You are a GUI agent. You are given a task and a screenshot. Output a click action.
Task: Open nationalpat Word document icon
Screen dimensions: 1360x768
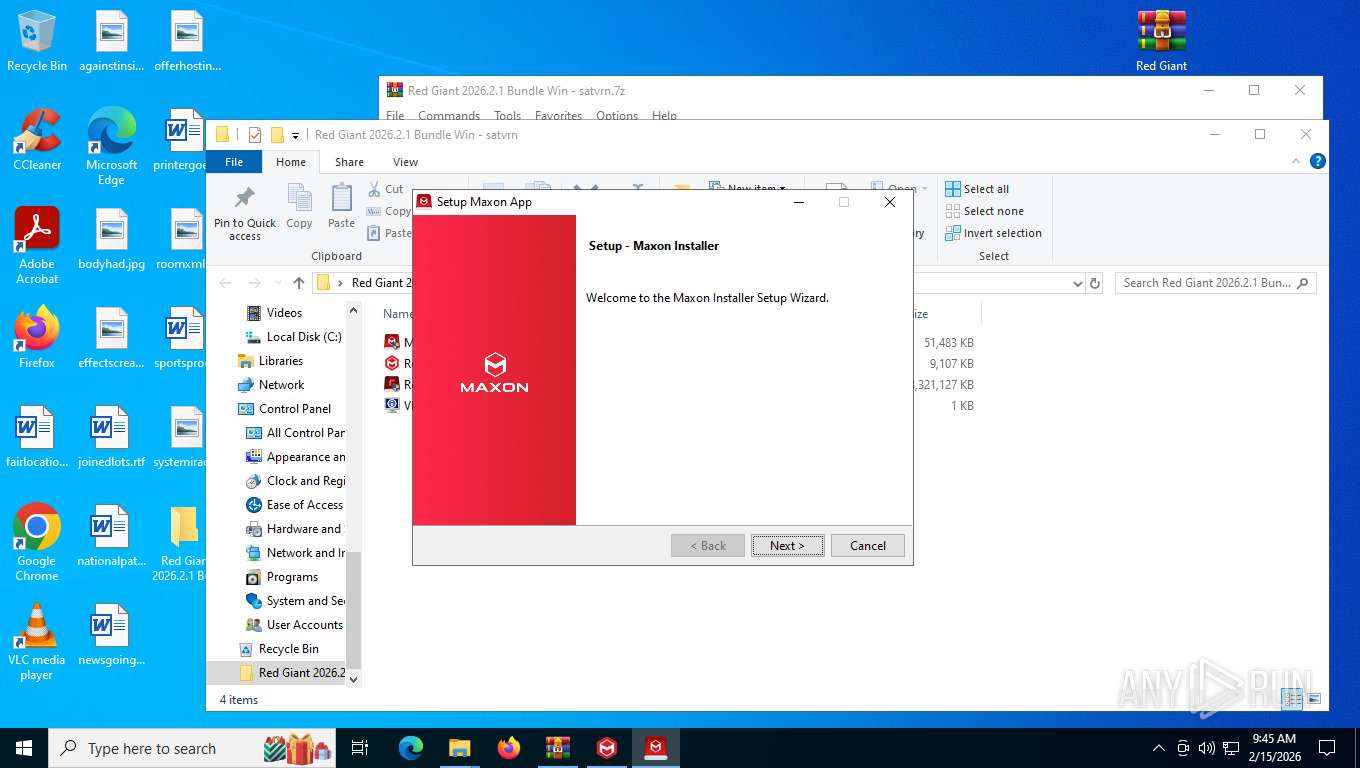tap(111, 537)
